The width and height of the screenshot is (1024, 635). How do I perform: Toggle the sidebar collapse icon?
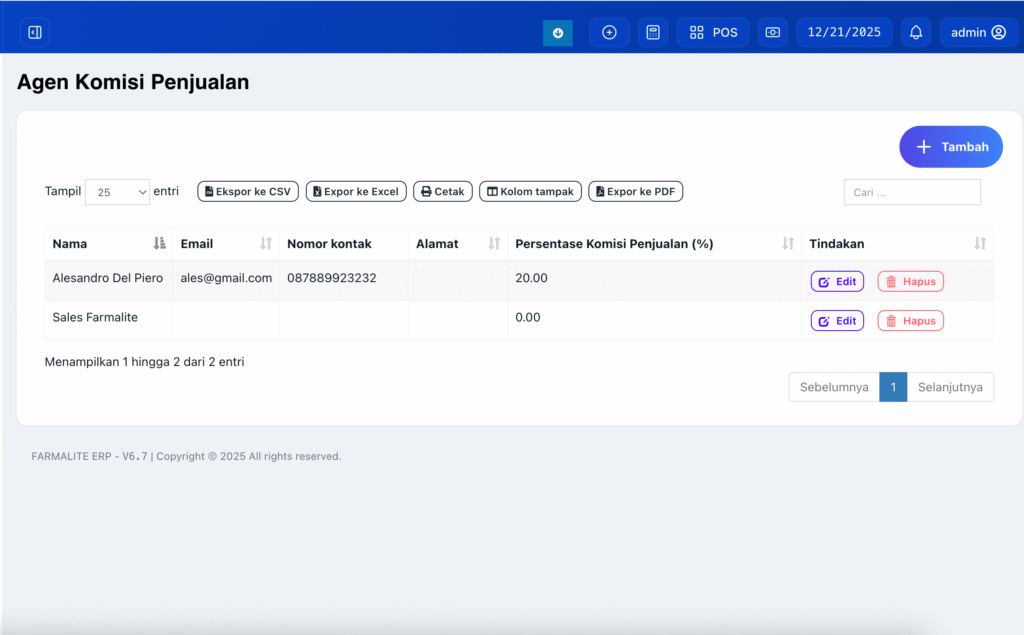click(35, 32)
